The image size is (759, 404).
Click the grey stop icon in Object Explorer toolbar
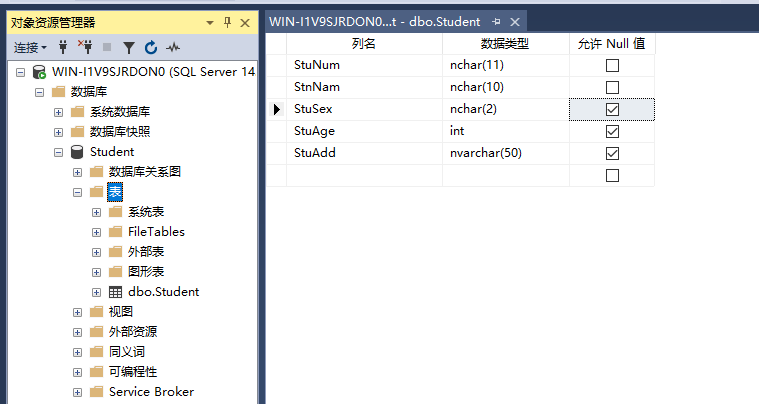point(107,47)
